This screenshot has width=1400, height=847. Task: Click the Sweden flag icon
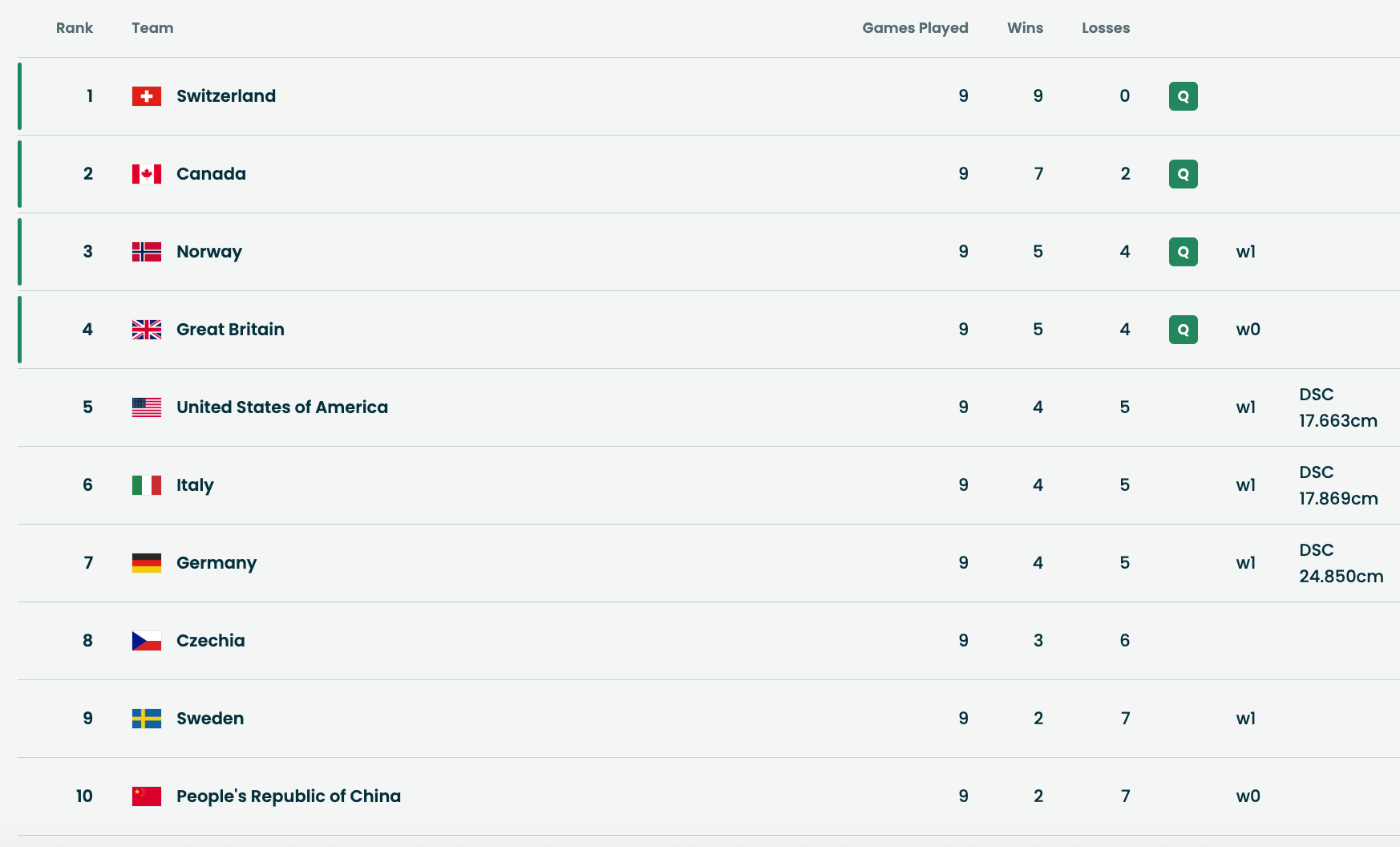click(147, 719)
